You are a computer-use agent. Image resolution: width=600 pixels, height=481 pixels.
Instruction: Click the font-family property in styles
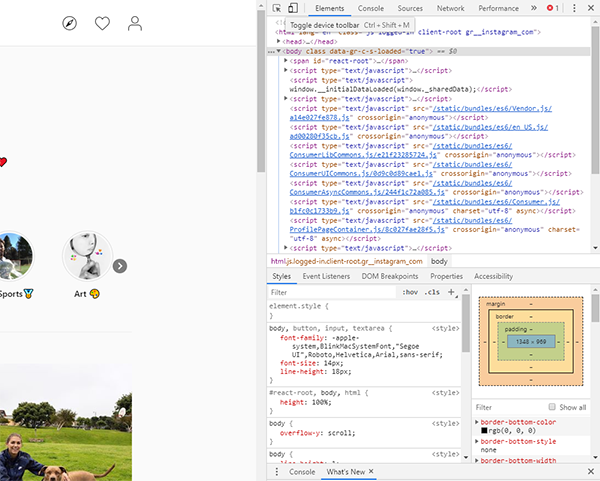[x=302, y=338]
